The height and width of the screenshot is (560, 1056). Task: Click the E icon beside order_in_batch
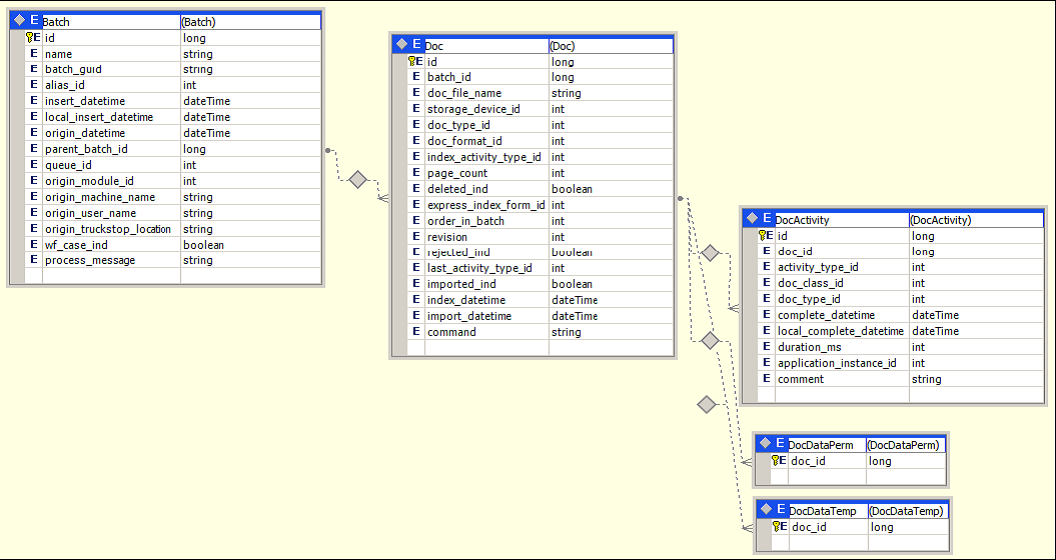(416, 221)
